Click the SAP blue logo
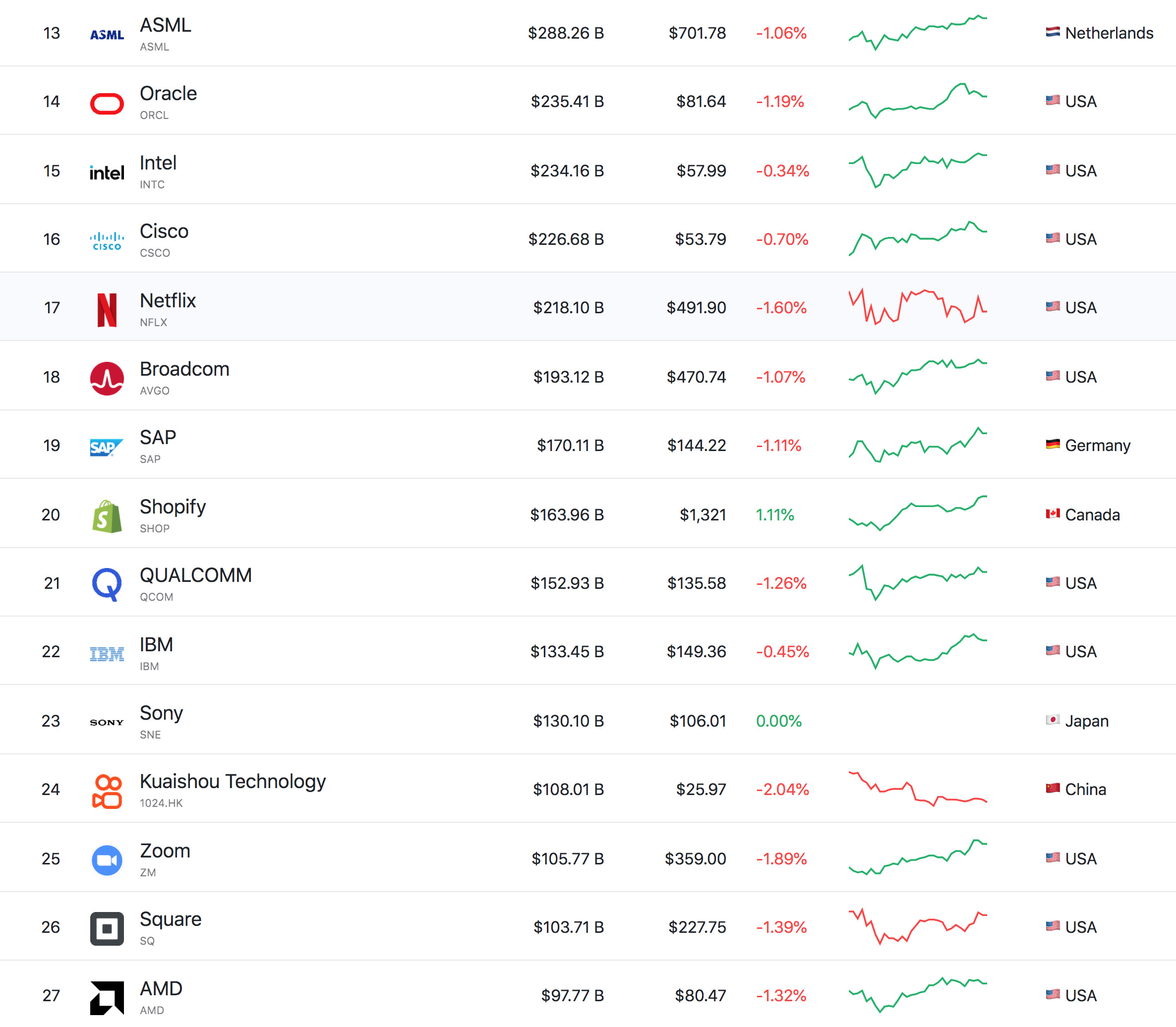Image resolution: width=1176 pixels, height=1027 pixels. [107, 448]
